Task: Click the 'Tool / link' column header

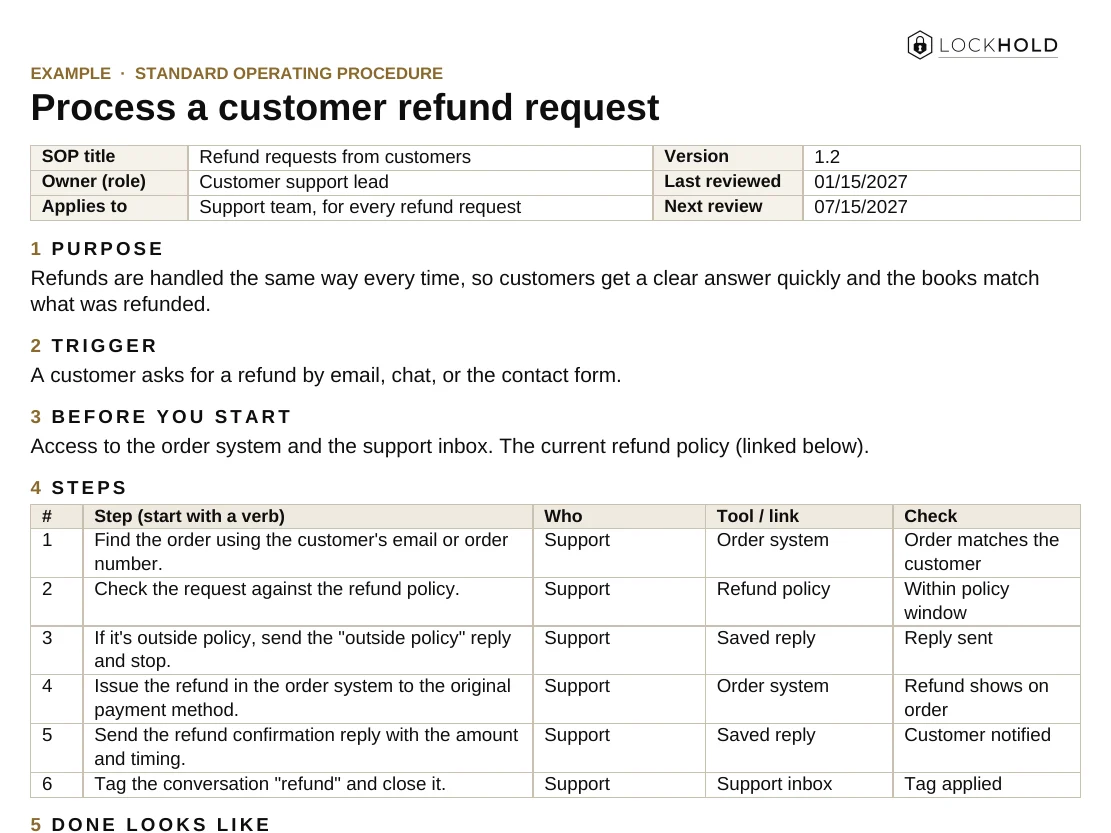Action: 799,516
